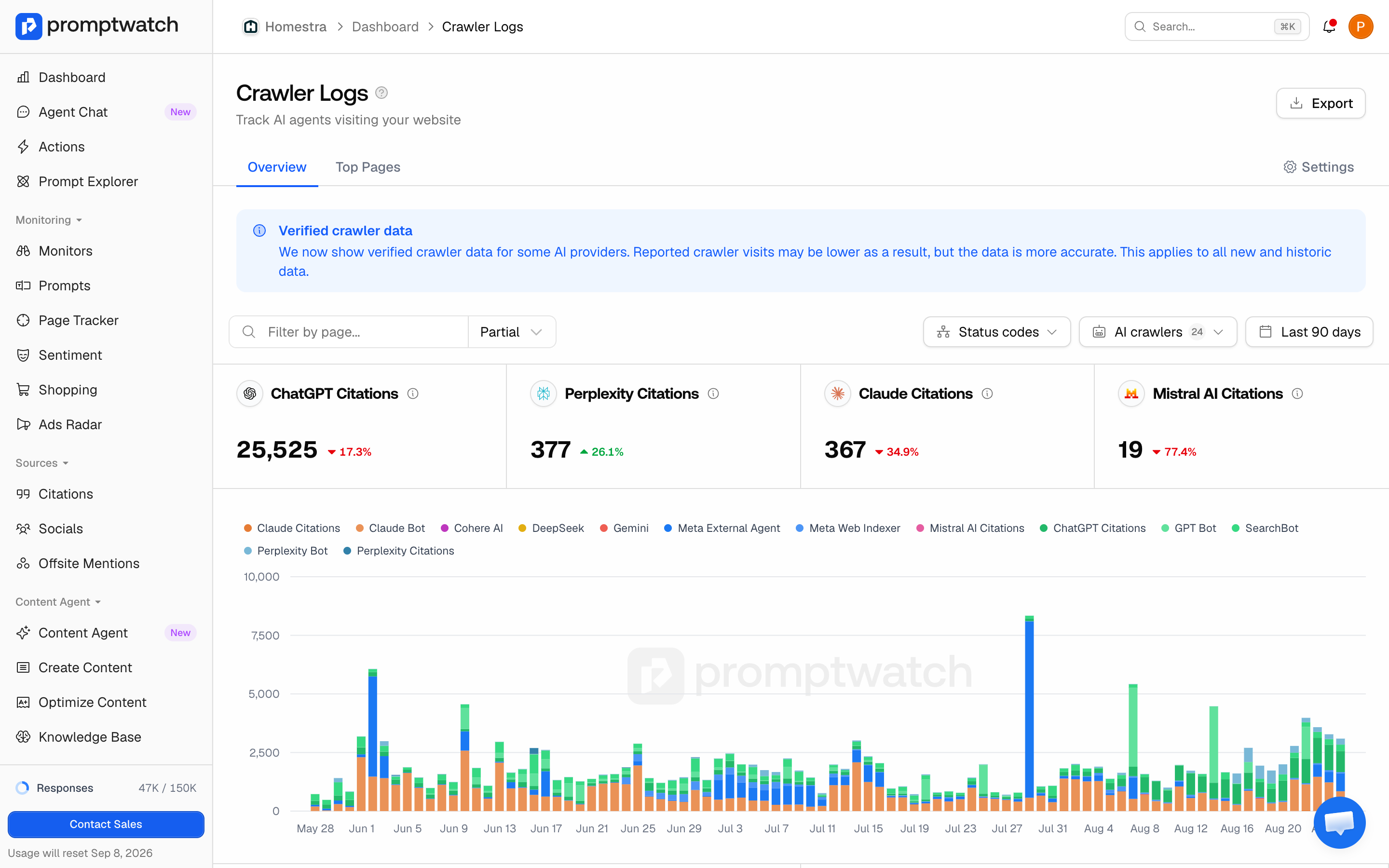Screen dimensions: 1389x868
Task: Toggle Meta Web Indexer legend series
Action: [x=848, y=528]
